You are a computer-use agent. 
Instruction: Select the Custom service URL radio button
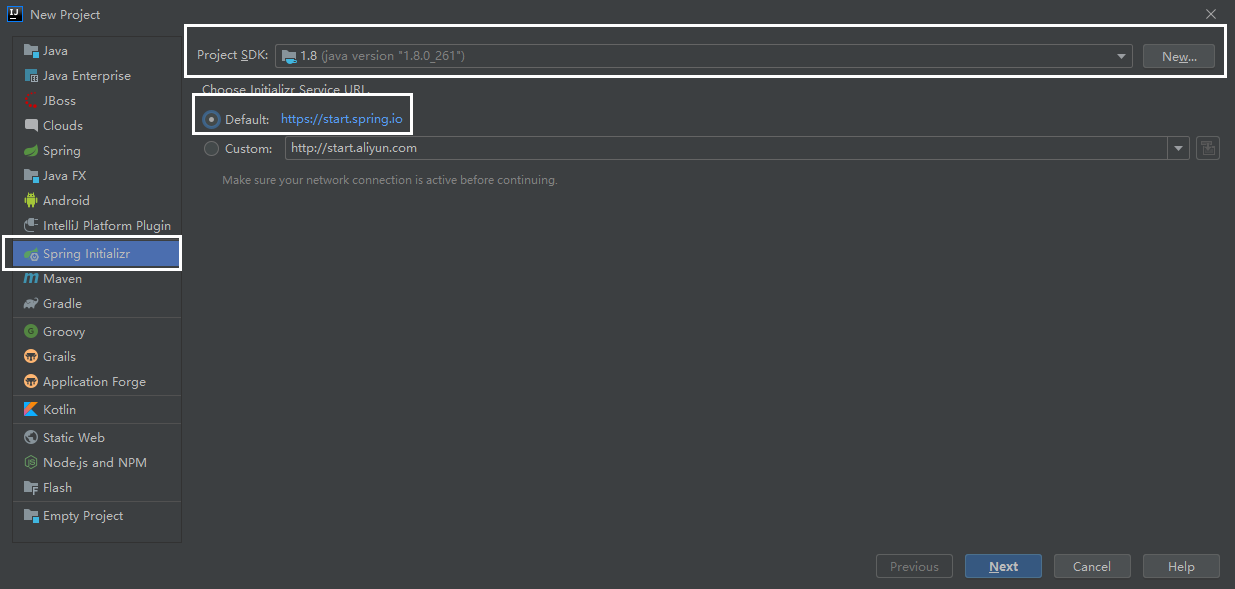point(211,148)
